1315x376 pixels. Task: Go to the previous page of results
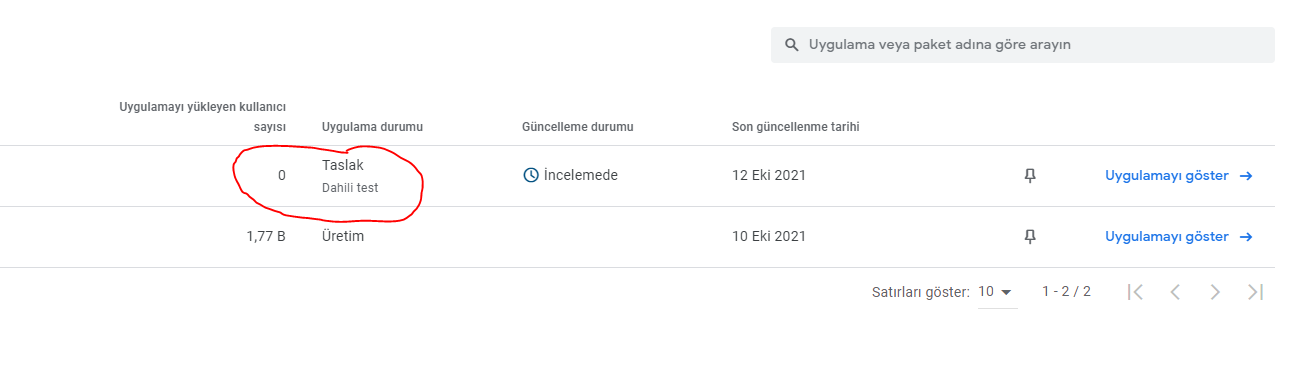[1175, 292]
